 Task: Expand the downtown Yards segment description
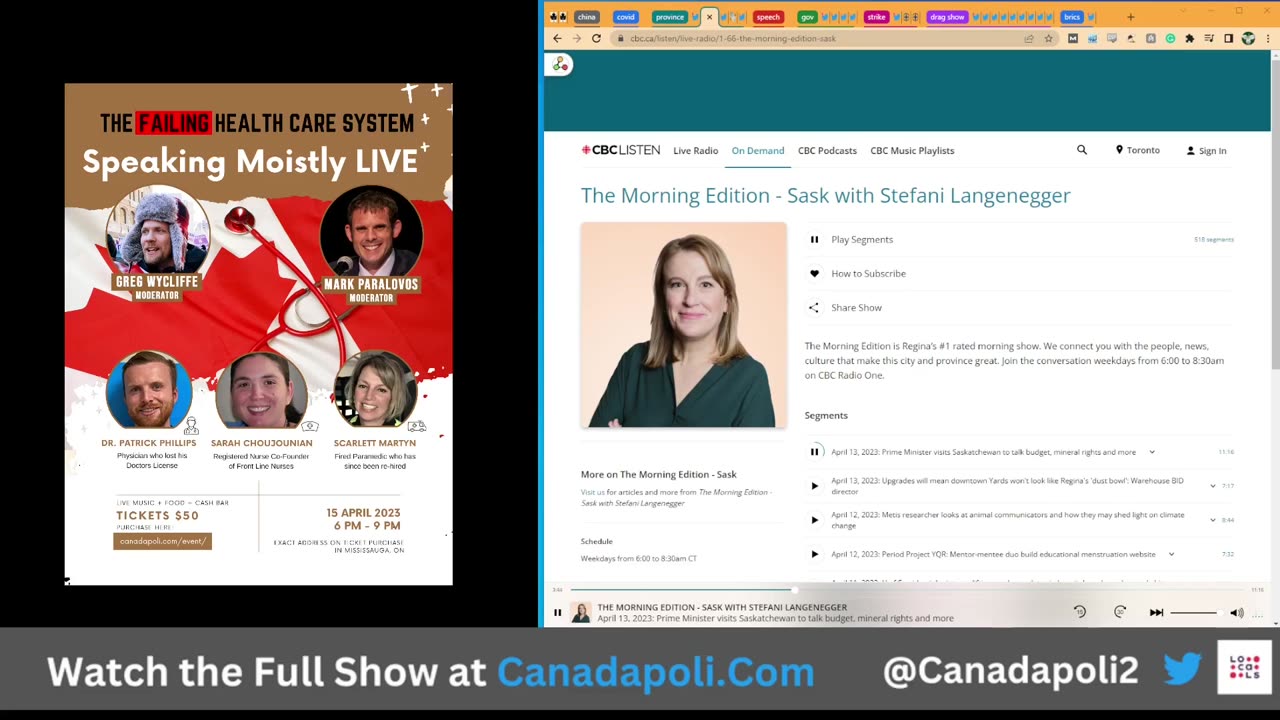click(1213, 486)
